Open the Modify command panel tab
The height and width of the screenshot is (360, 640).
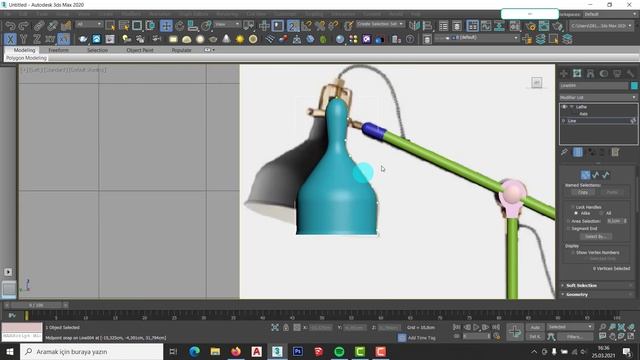click(577, 73)
